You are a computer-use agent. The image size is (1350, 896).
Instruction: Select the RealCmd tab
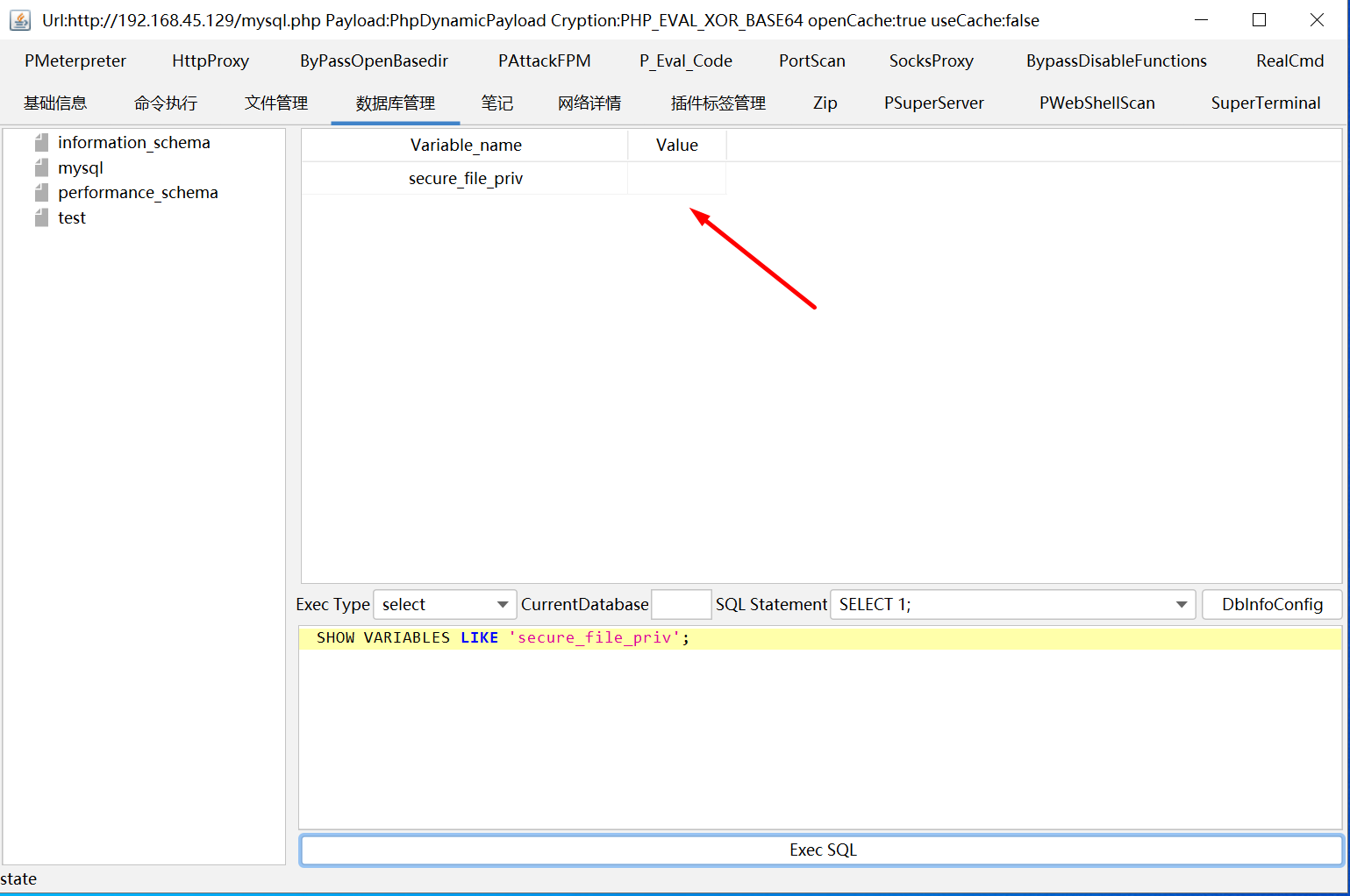[x=1289, y=60]
